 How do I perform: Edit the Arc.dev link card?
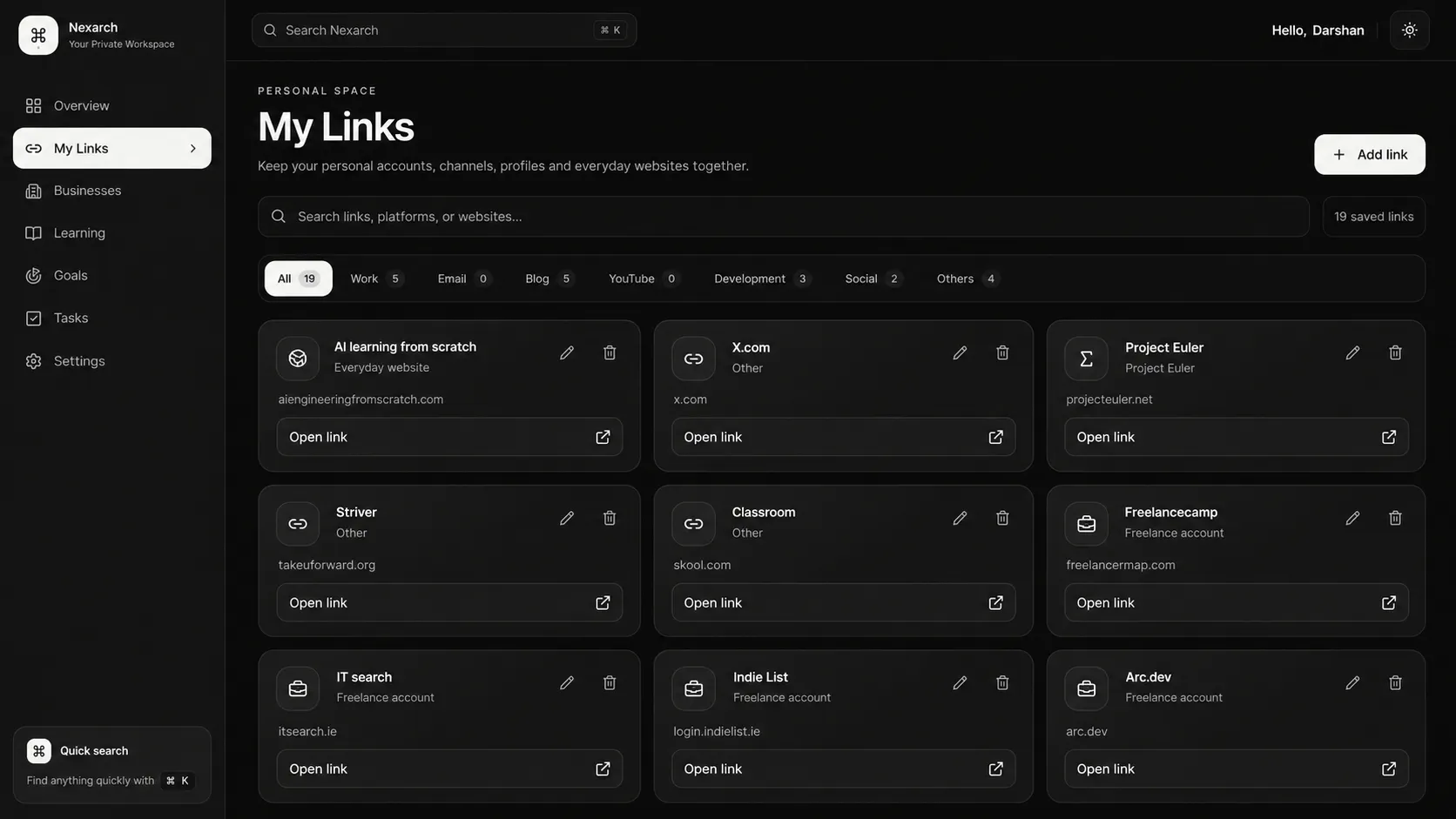click(1352, 683)
